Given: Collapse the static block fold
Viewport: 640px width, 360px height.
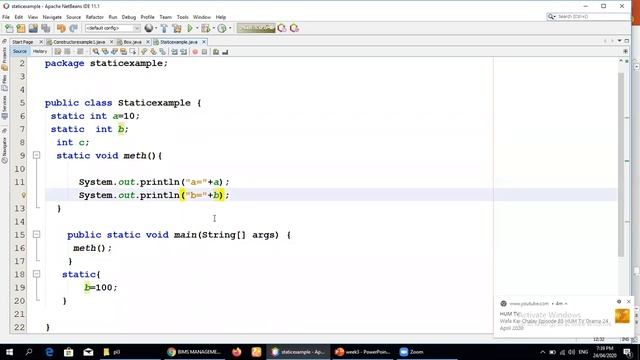Looking at the screenshot, I should pos(36,273).
